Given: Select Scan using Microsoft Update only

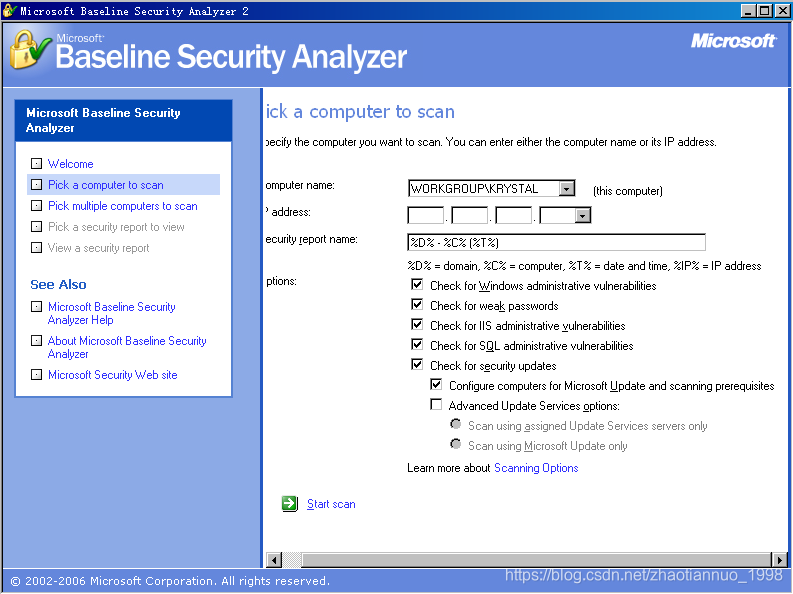Looking at the screenshot, I should click(x=456, y=444).
